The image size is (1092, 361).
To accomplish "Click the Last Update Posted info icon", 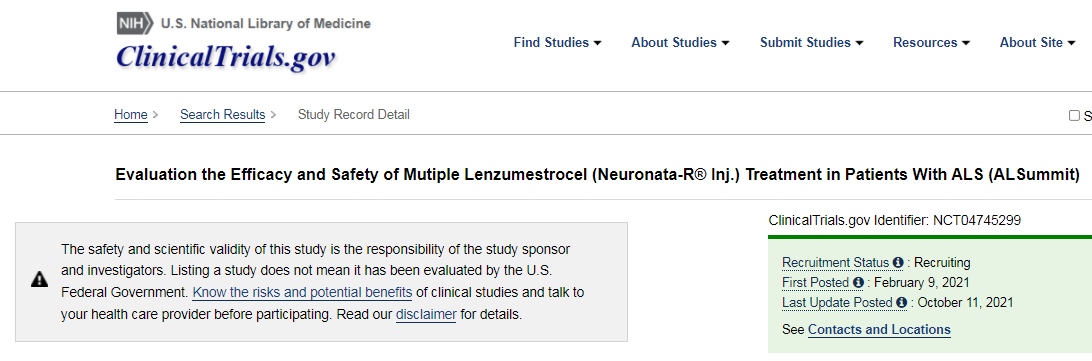I will [x=902, y=302].
